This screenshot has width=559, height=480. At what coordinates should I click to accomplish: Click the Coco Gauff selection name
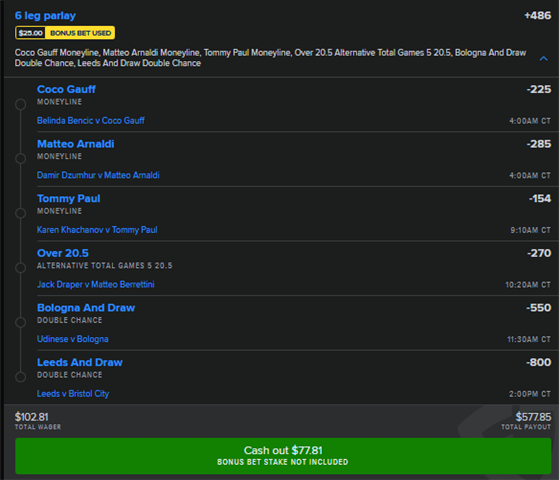coord(66,89)
